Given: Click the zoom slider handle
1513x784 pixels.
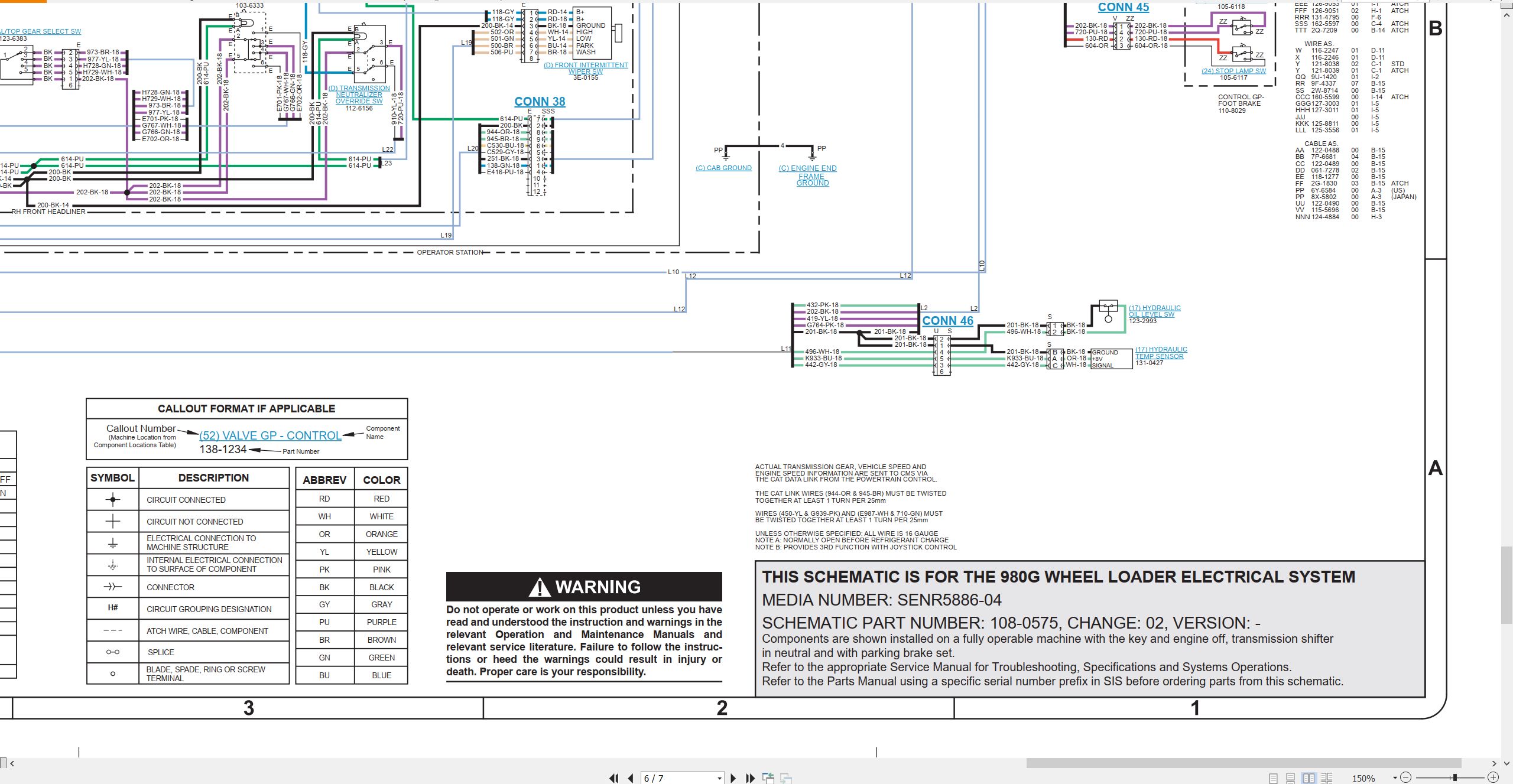Looking at the screenshot, I should [1455, 778].
